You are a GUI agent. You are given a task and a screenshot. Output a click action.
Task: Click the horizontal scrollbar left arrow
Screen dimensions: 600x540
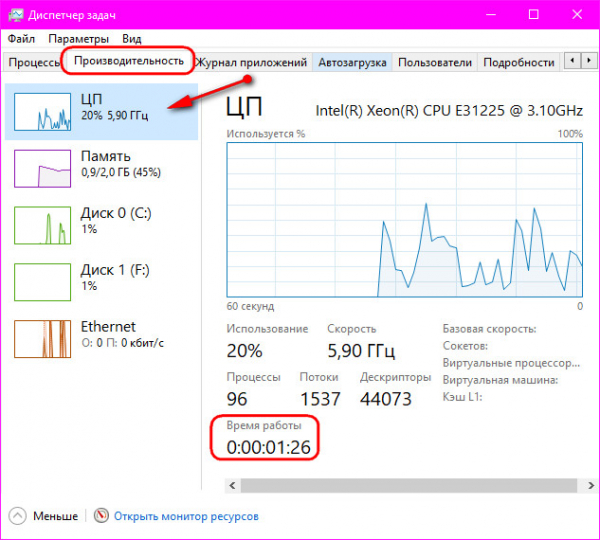[232, 486]
